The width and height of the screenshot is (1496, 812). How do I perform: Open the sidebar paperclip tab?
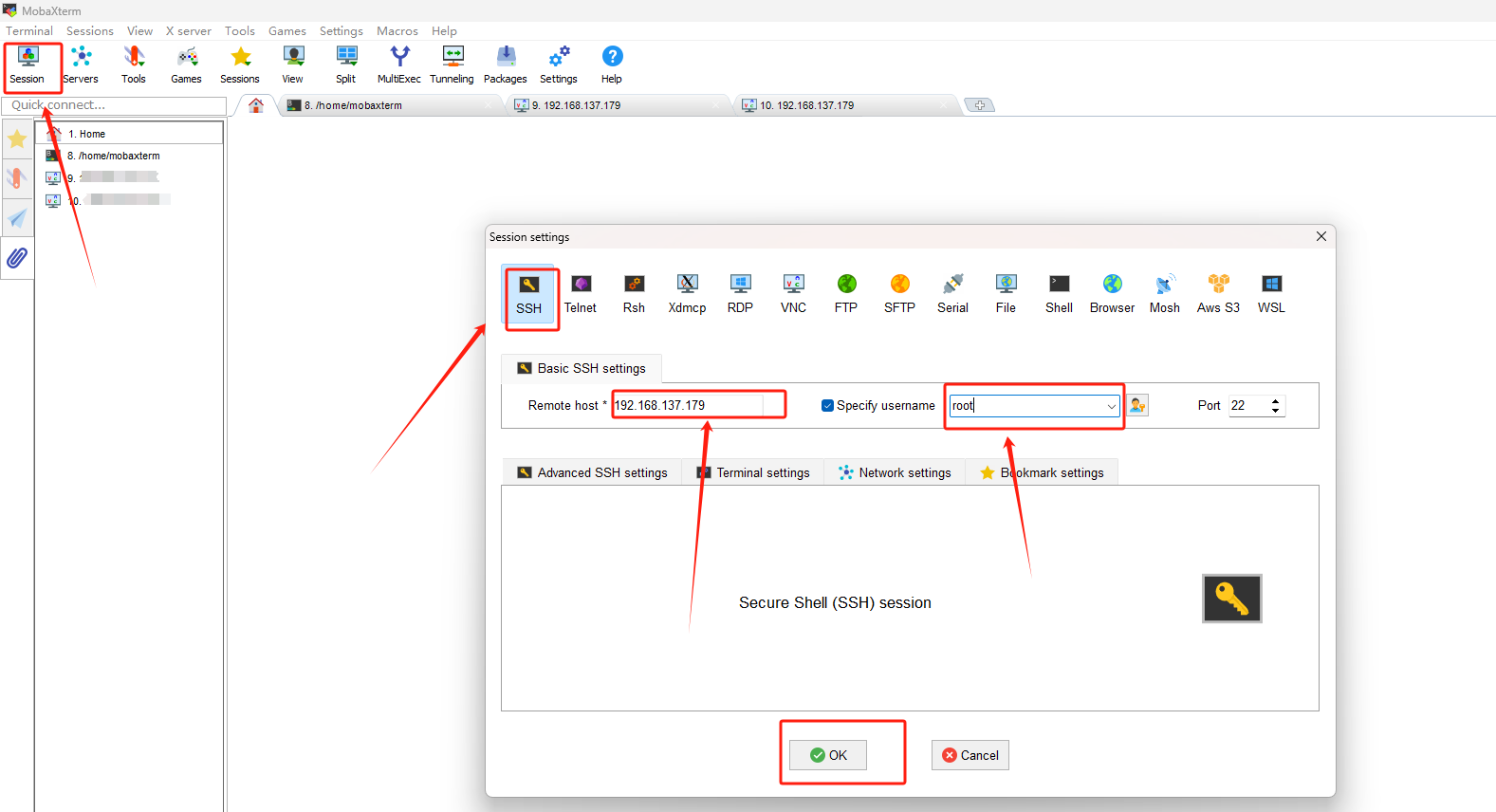(17, 257)
